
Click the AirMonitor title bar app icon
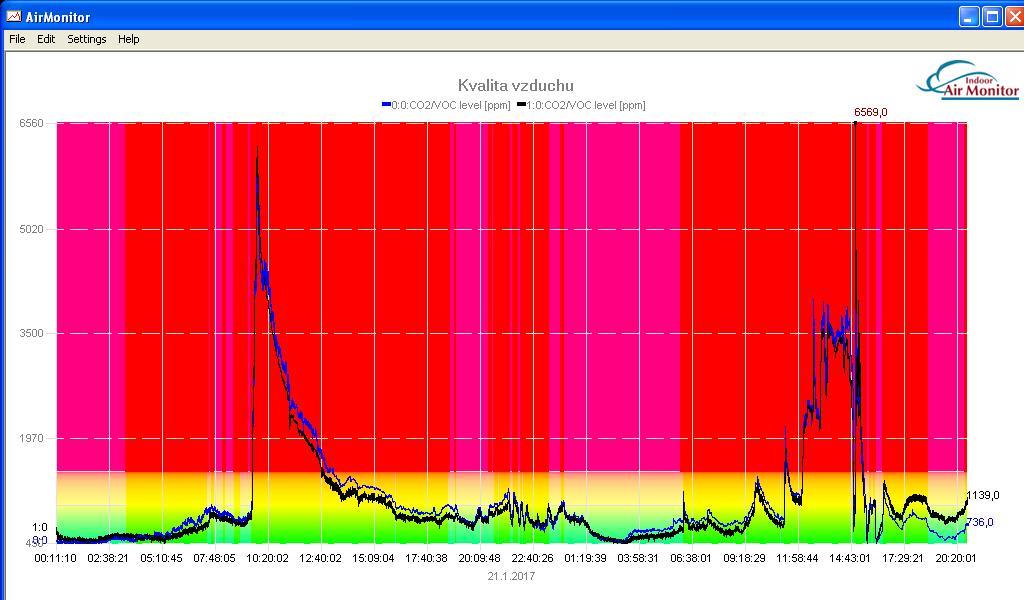point(14,17)
